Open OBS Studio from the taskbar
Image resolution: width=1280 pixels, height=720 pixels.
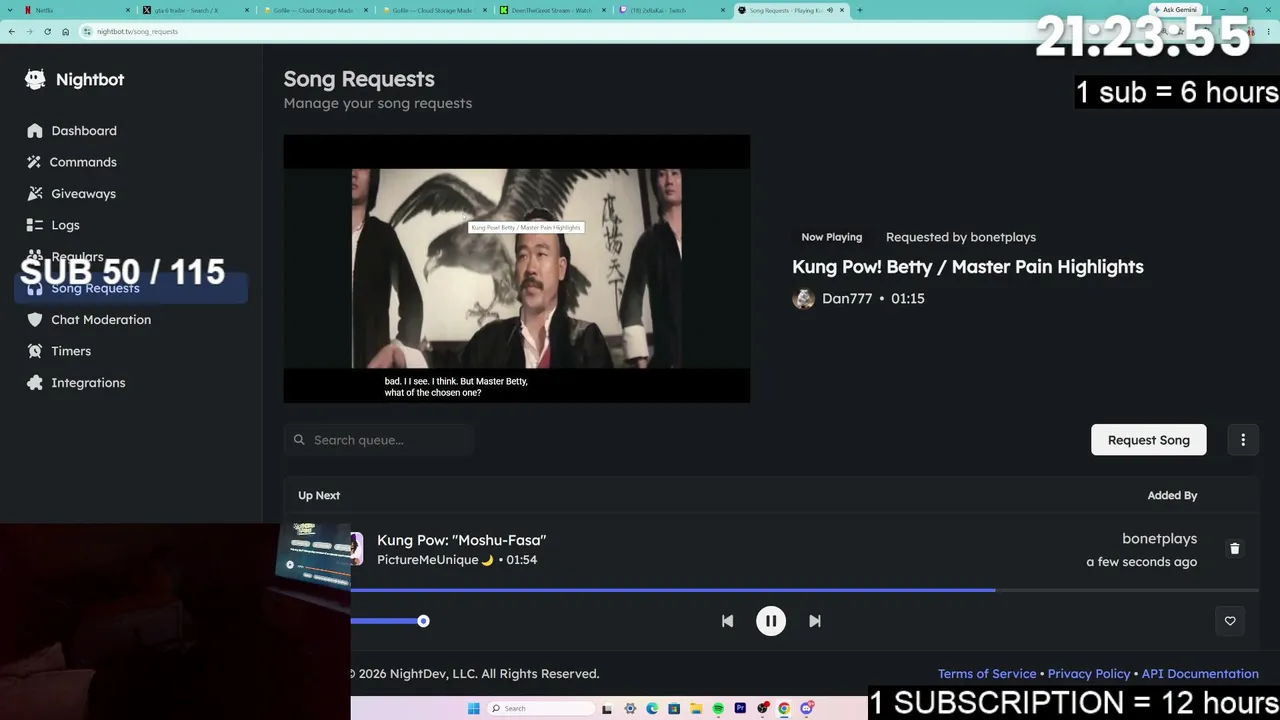763,709
